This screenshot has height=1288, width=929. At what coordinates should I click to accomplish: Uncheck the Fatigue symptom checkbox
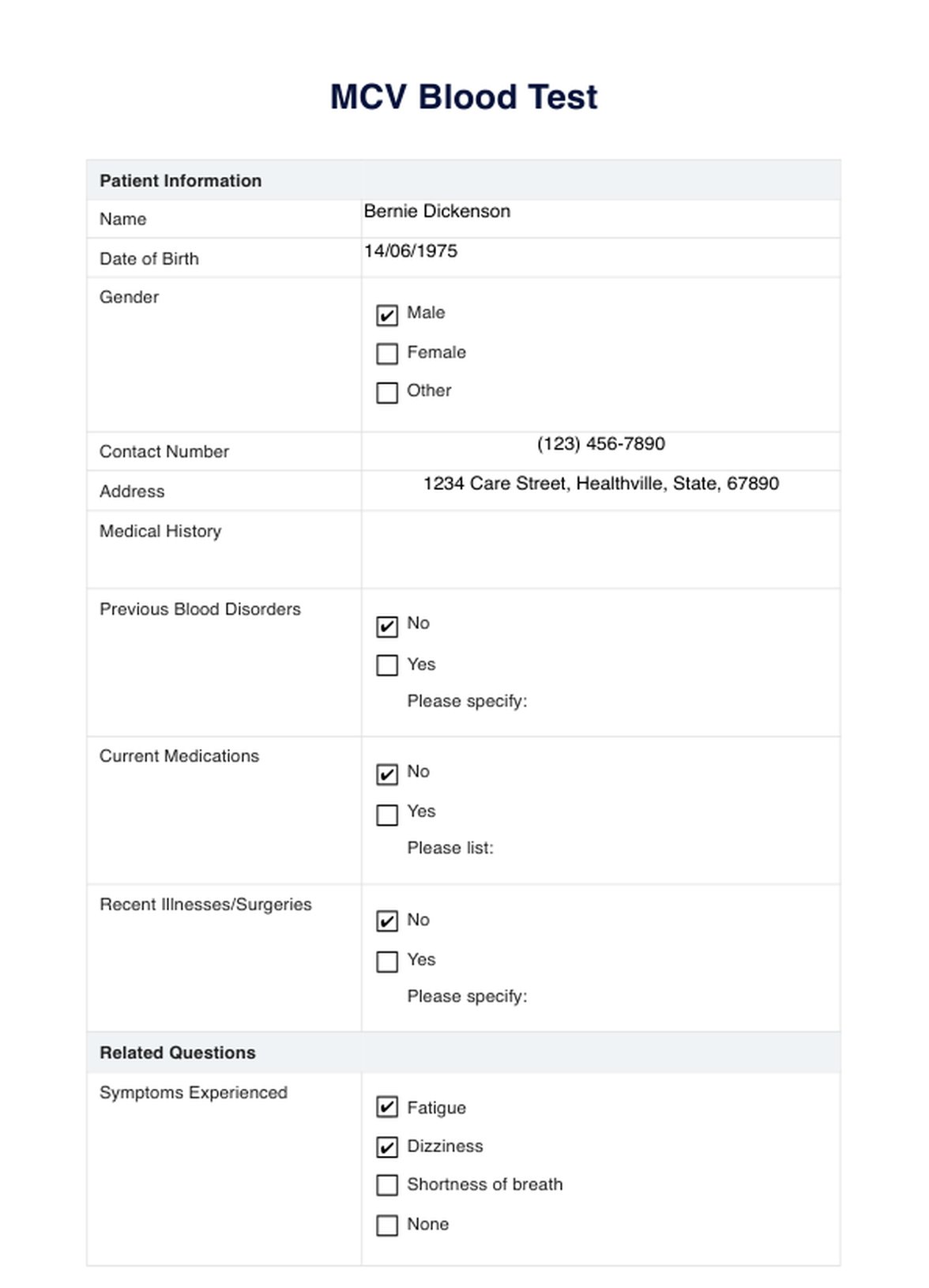pos(386,1108)
